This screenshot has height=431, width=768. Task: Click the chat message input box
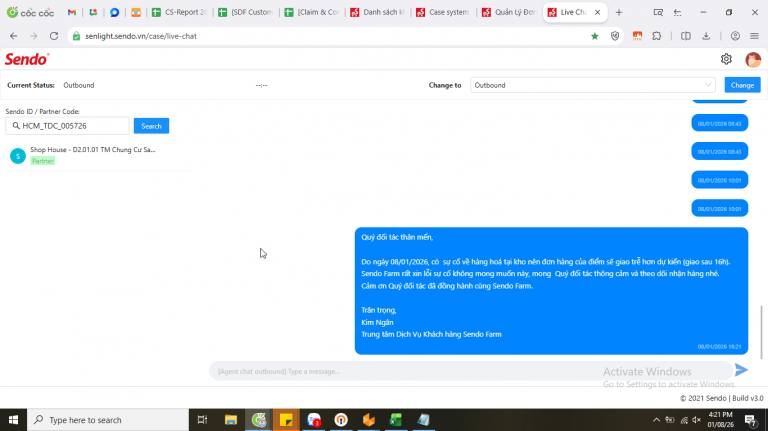click(x=470, y=371)
